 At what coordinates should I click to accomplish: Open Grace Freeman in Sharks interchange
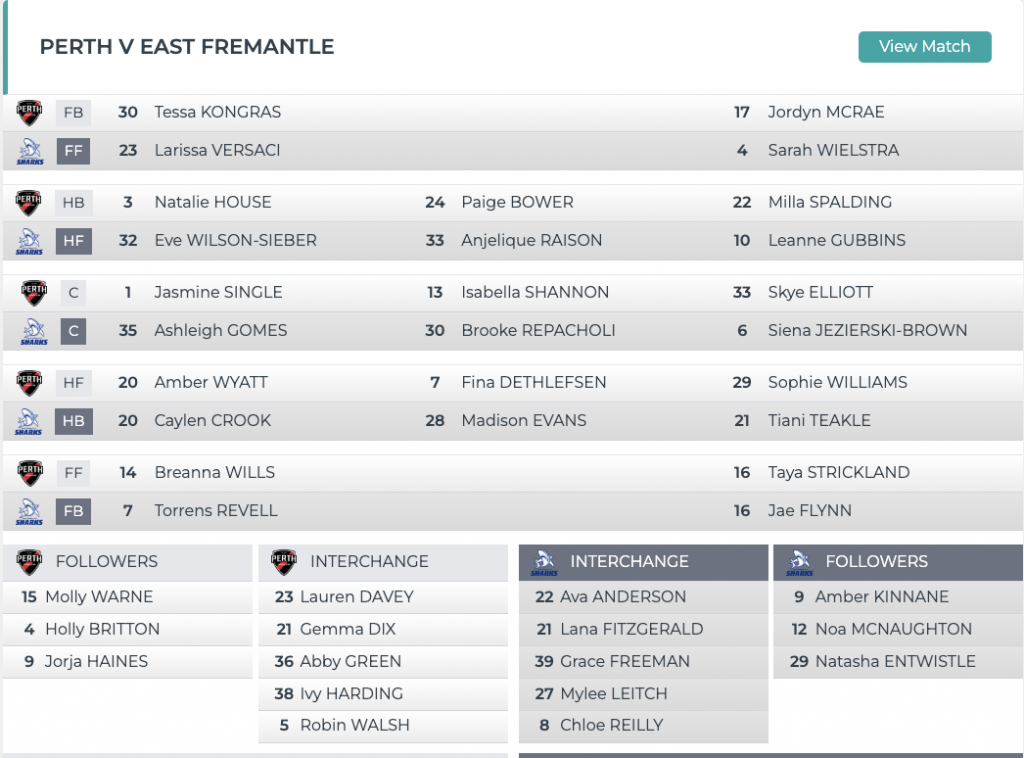624,661
